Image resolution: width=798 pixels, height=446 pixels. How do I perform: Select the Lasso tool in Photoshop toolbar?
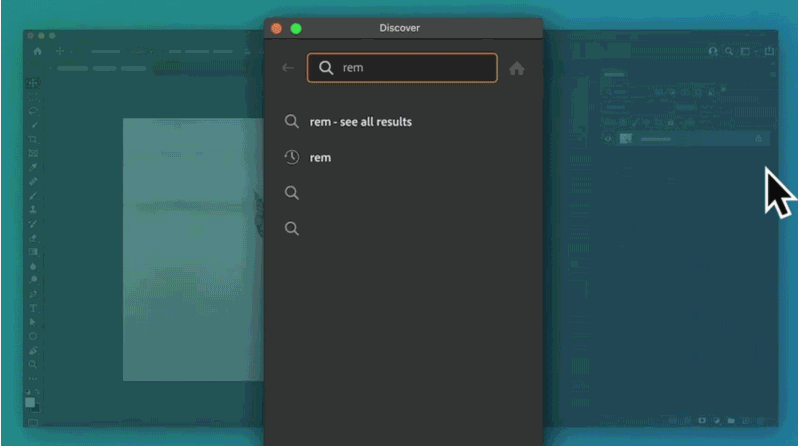[x=33, y=110]
